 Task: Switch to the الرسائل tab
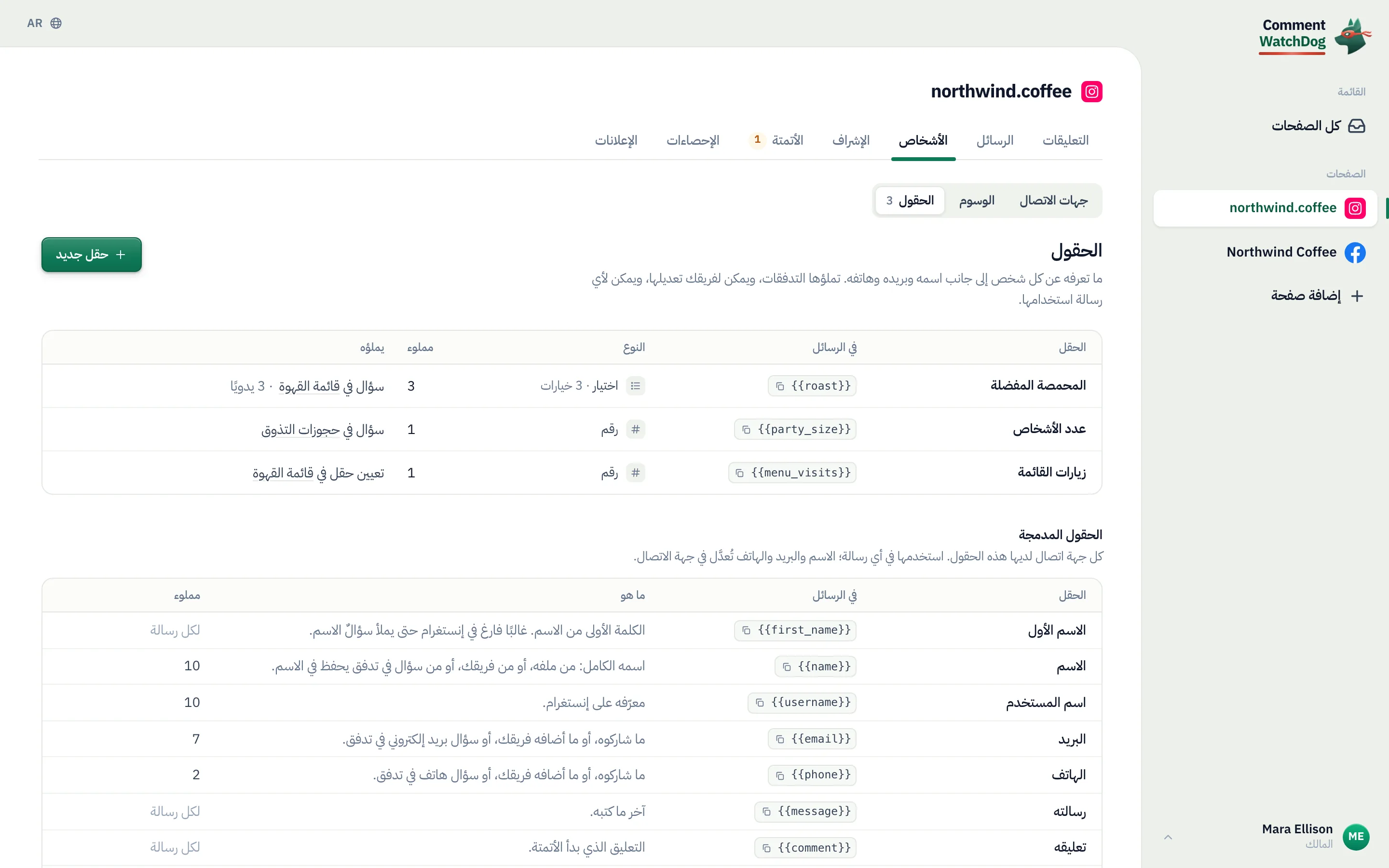tap(994, 141)
